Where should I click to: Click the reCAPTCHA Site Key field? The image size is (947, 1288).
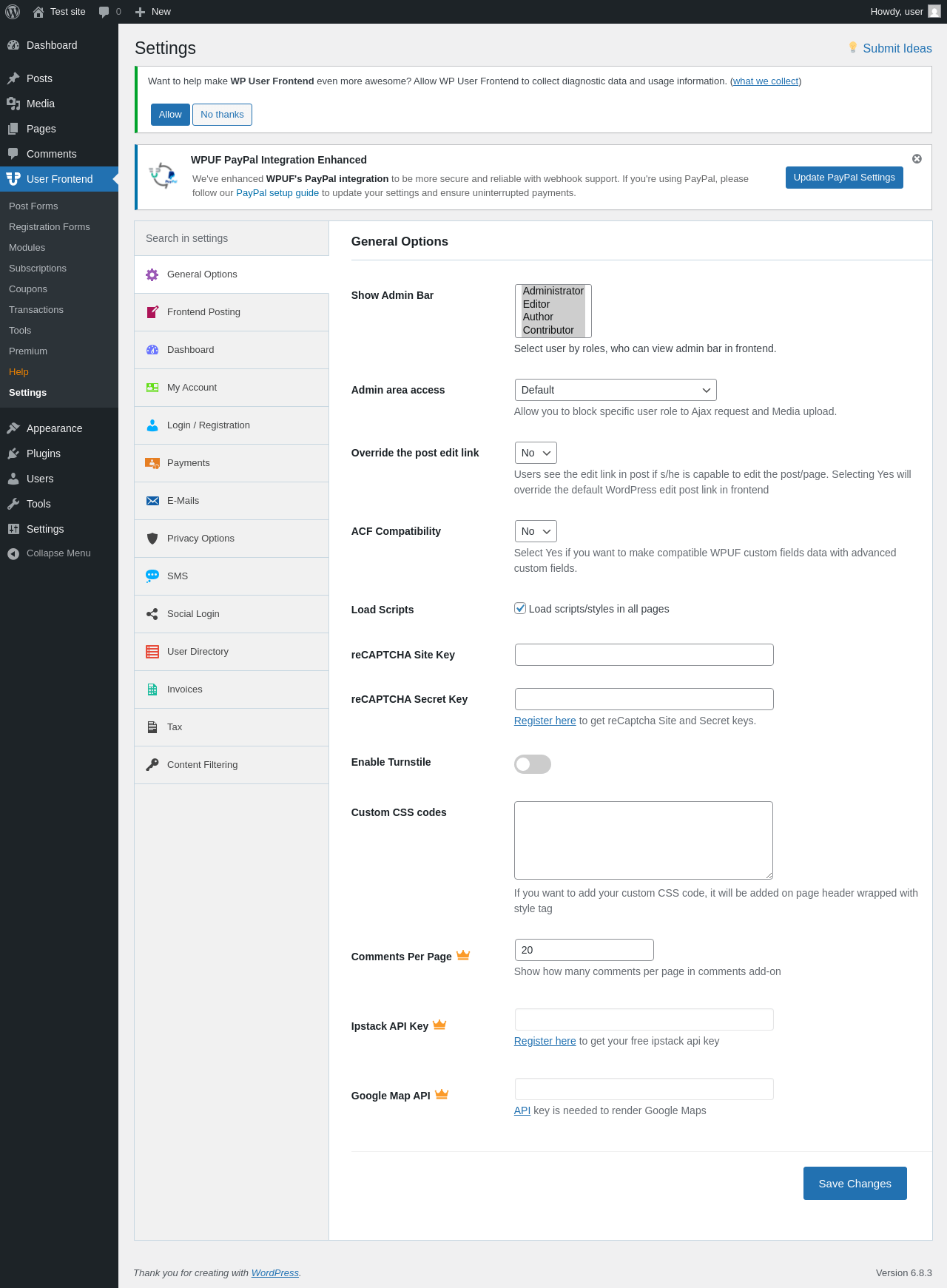pos(644,655)
